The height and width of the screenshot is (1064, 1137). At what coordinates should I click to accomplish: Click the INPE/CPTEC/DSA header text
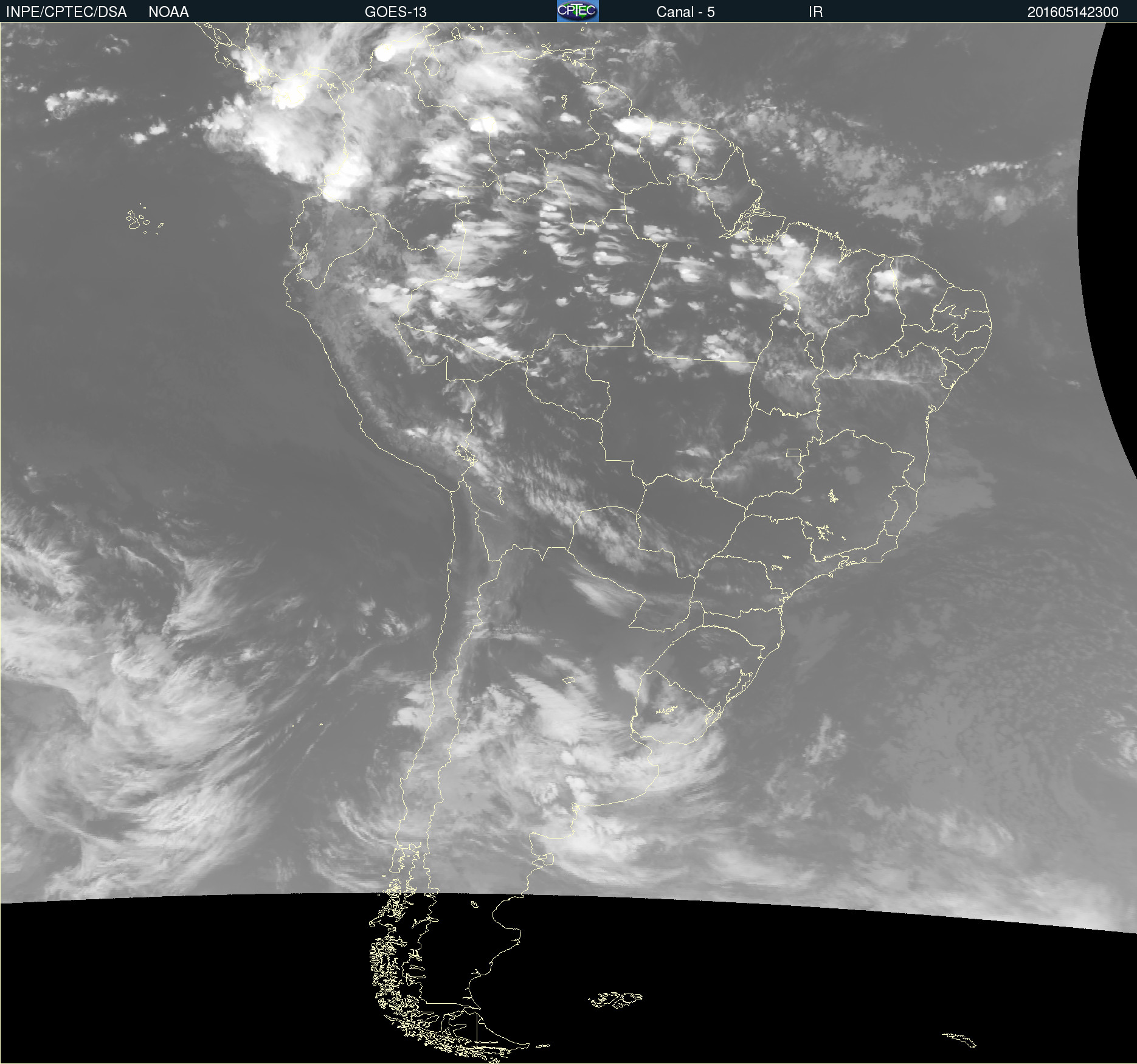pyautogui.click(x=66, y=12)
